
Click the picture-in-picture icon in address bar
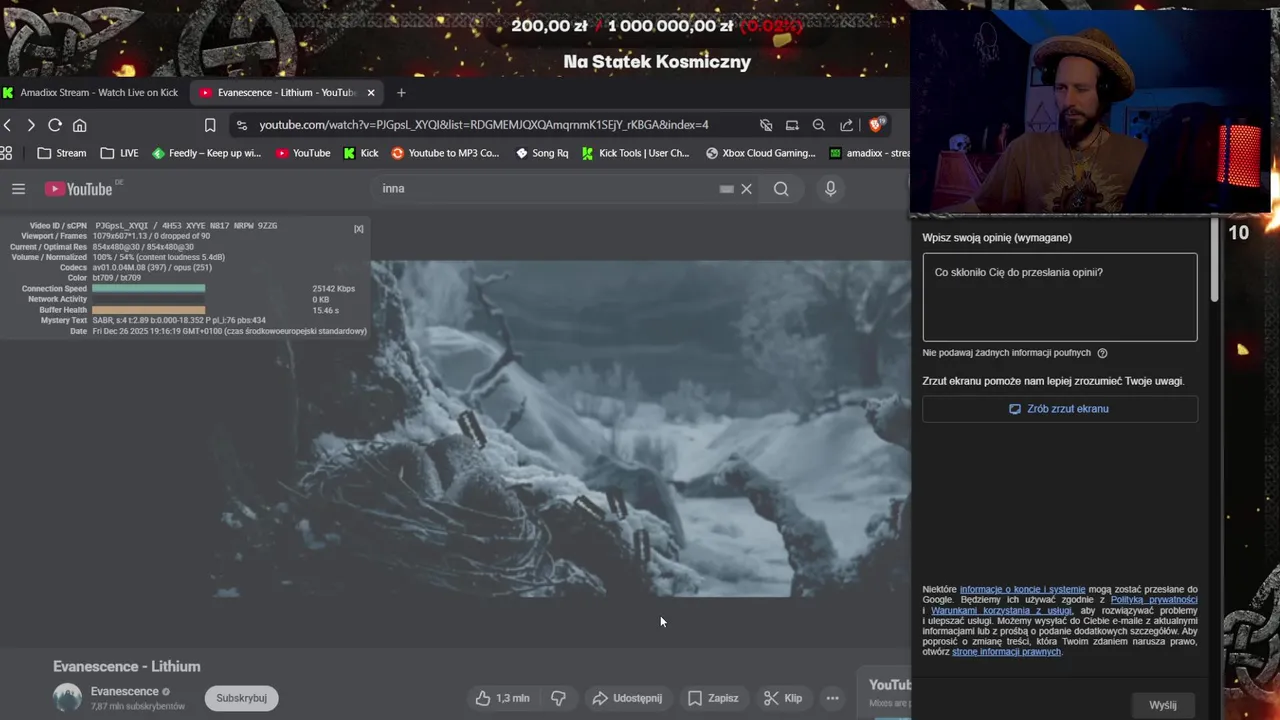[x=792, y=125]
